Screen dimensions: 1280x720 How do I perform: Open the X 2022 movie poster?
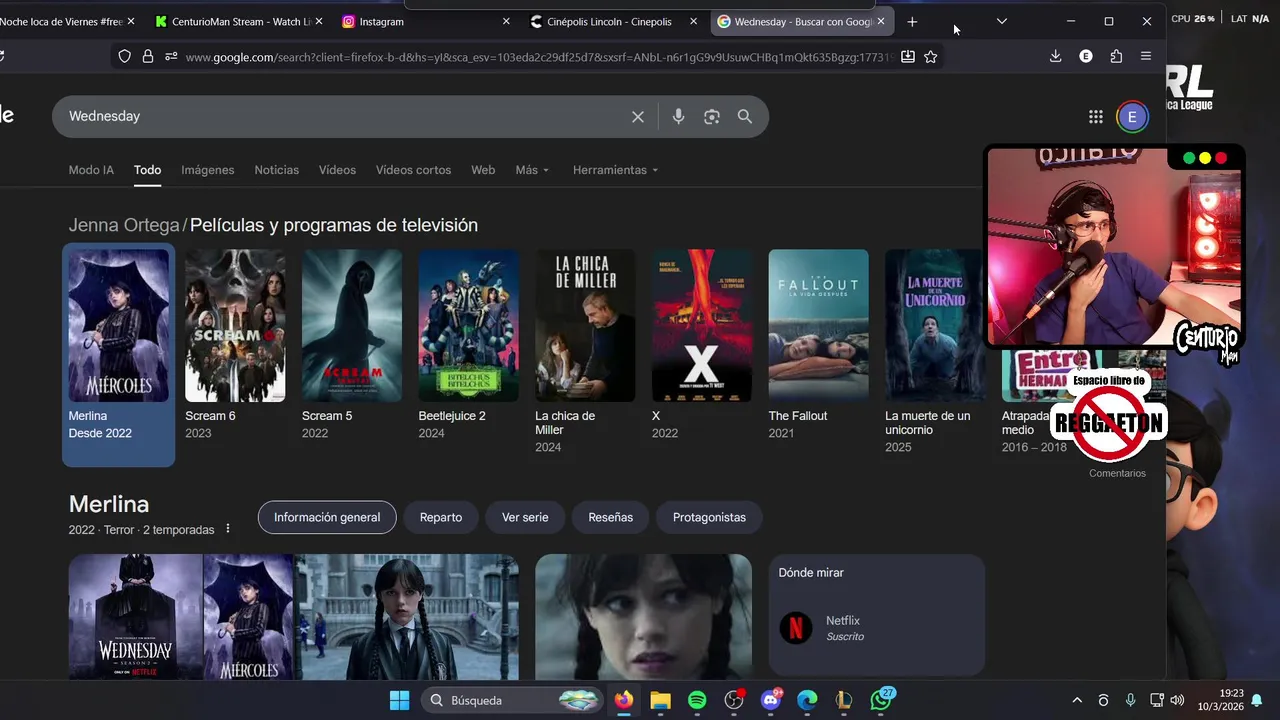(x=702, y=326)
